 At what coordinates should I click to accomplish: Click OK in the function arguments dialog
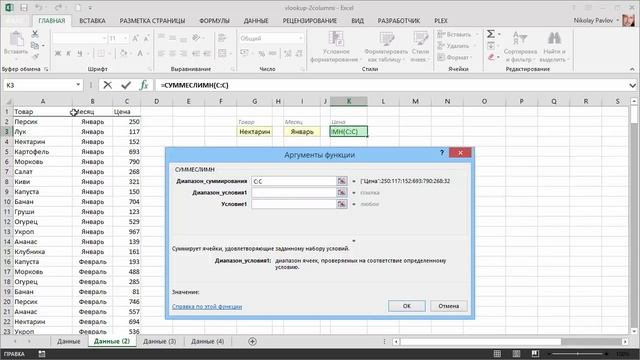407,306
